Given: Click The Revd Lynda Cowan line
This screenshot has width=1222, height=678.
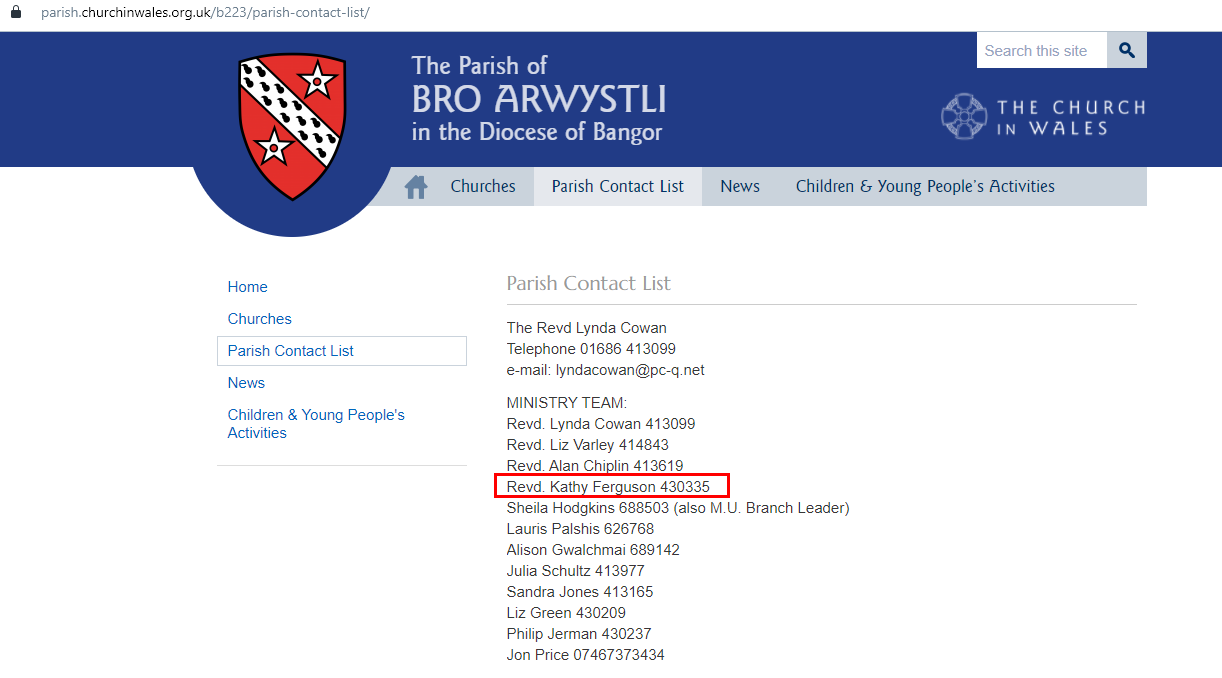Looking at the screenshot, I should [587, 328].
